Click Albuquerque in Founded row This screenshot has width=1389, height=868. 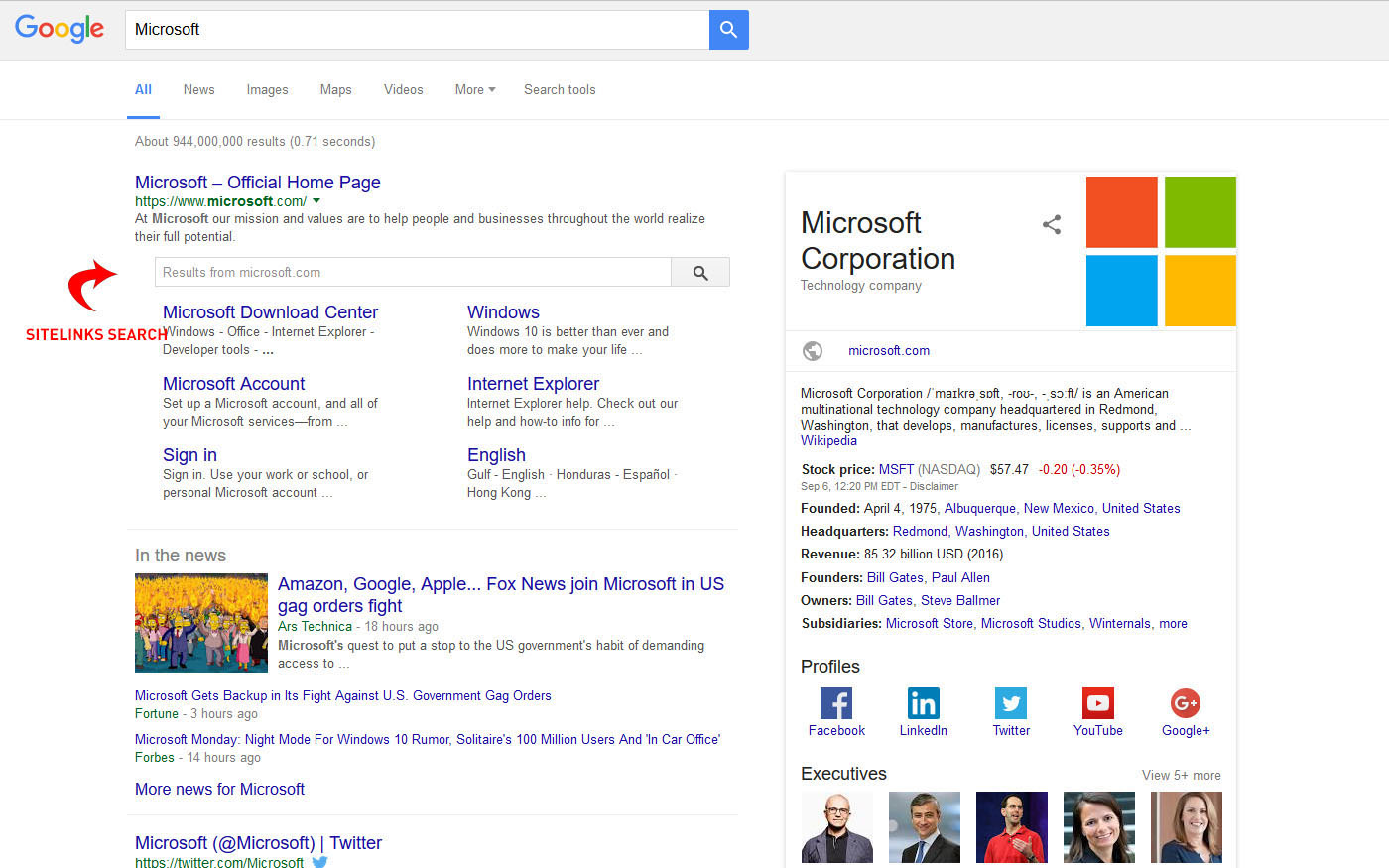tap(980, 509)
